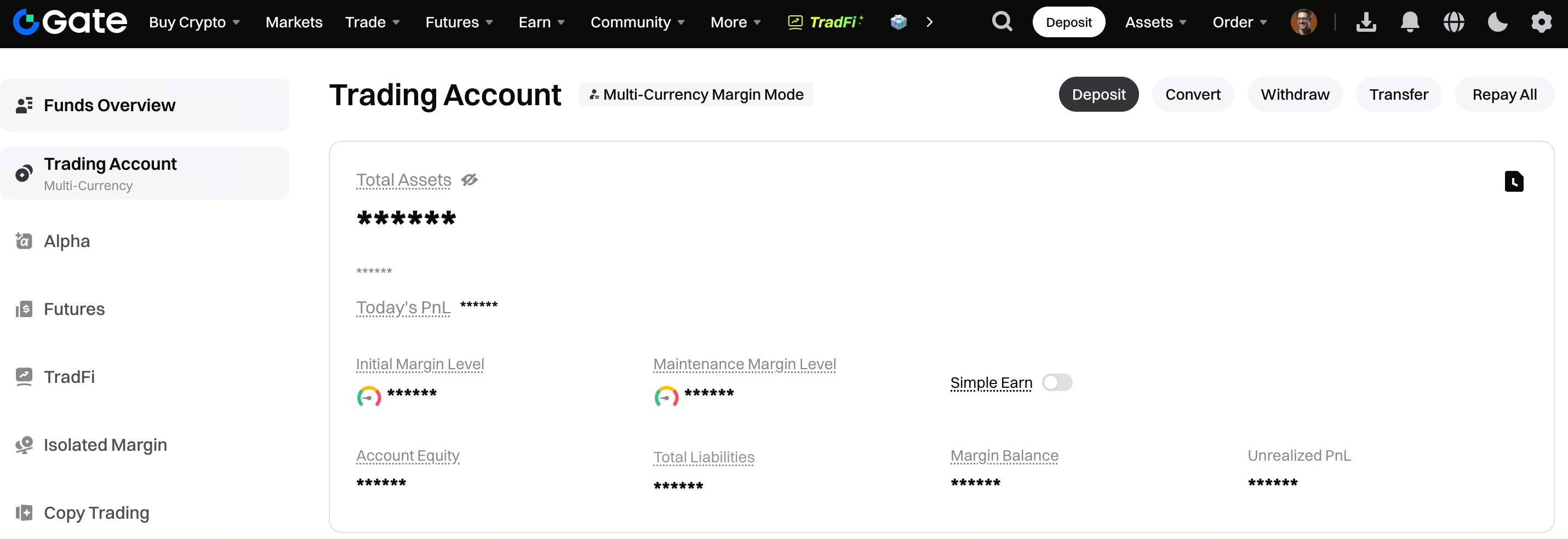Click the download app icon
This screenshot has height=539, width=1568.
[1366, 22]
